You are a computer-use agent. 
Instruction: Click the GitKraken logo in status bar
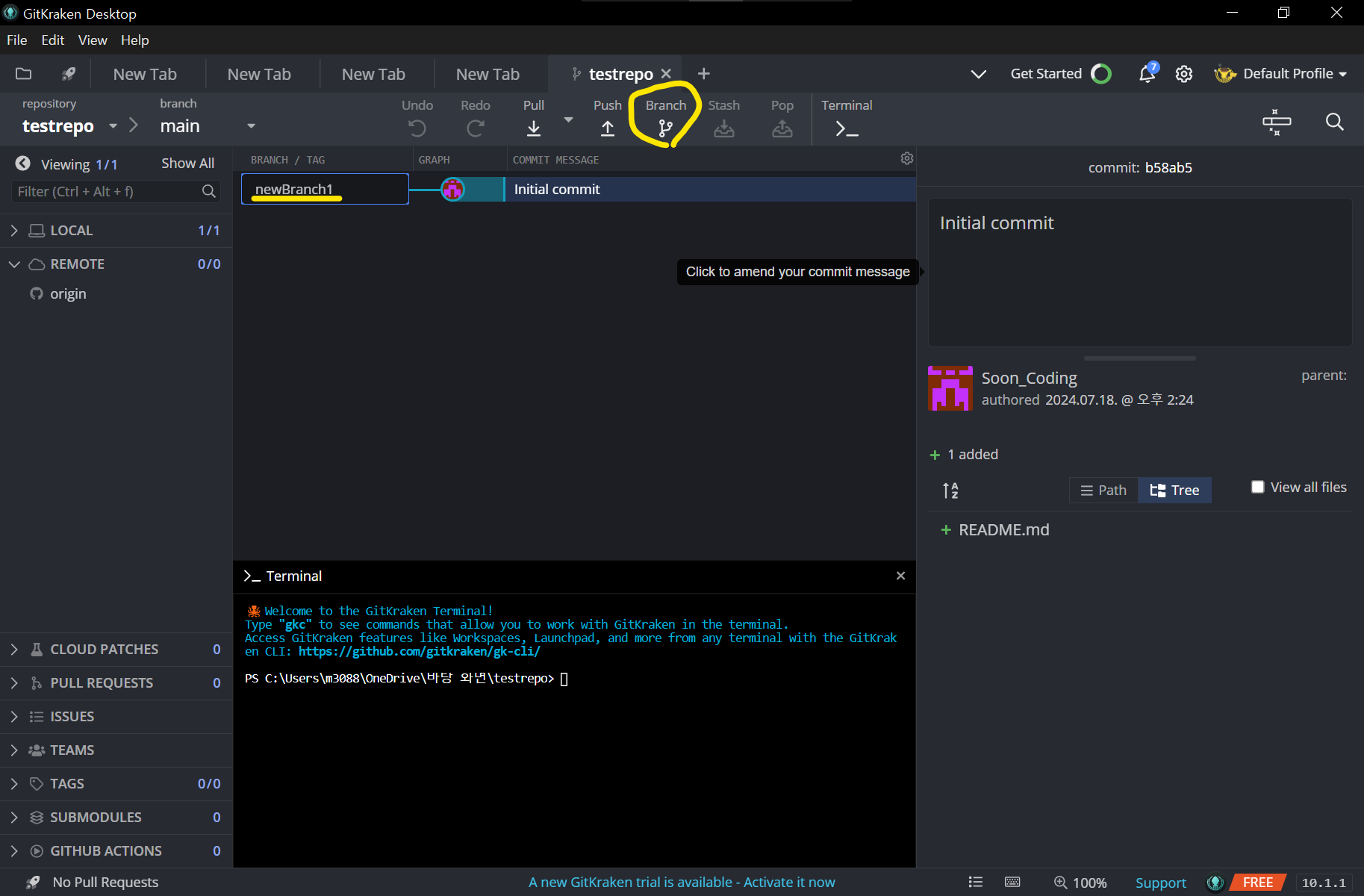click(x=1215, y=883)
